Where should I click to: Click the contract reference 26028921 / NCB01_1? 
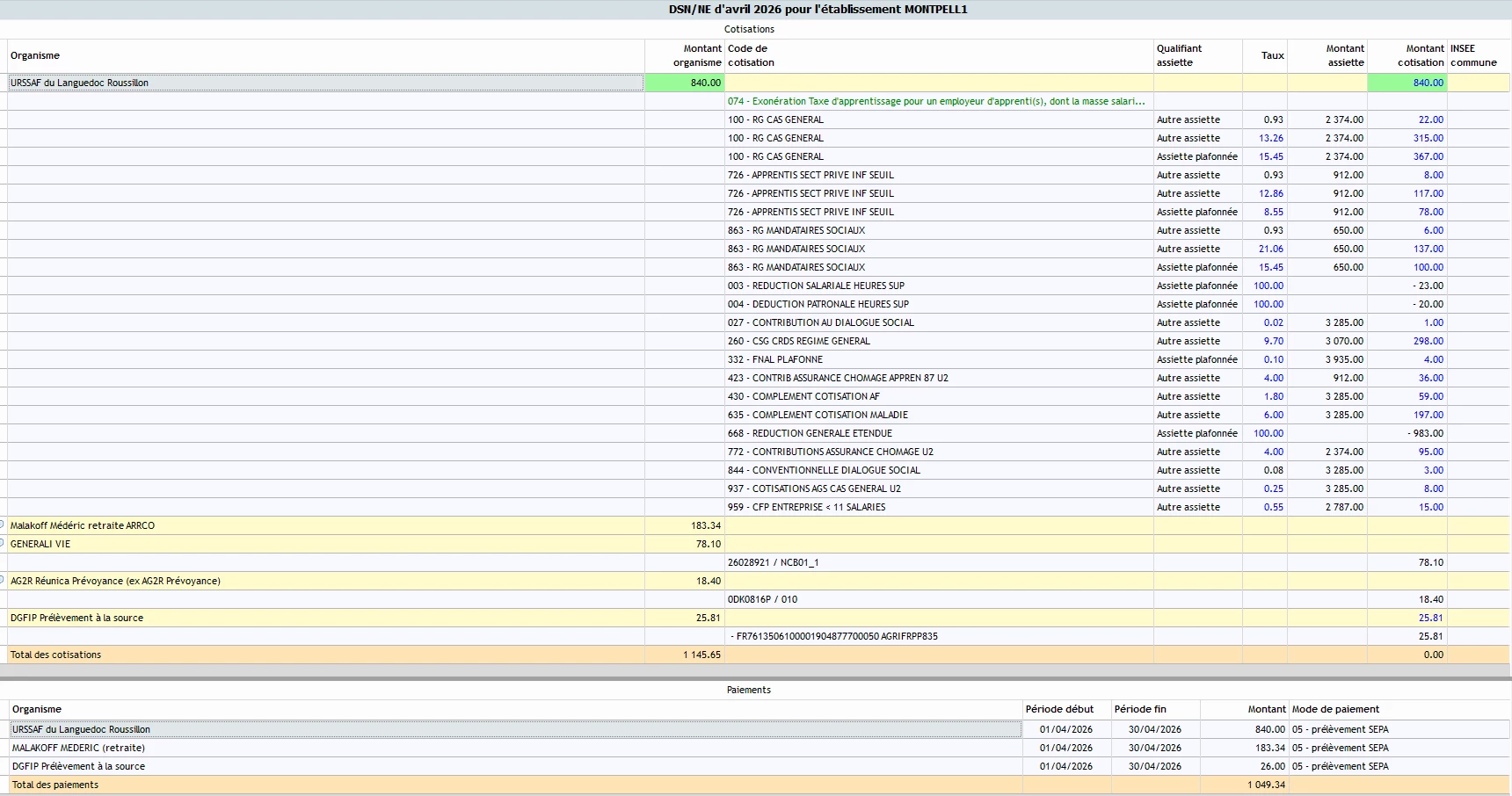(773, 562)
